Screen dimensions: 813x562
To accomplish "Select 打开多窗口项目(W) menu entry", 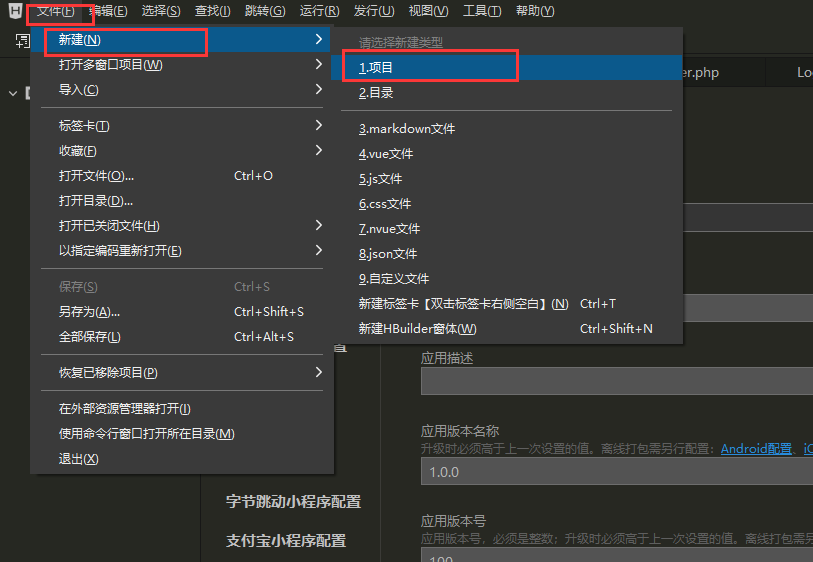I will click(x=180, y=65).
